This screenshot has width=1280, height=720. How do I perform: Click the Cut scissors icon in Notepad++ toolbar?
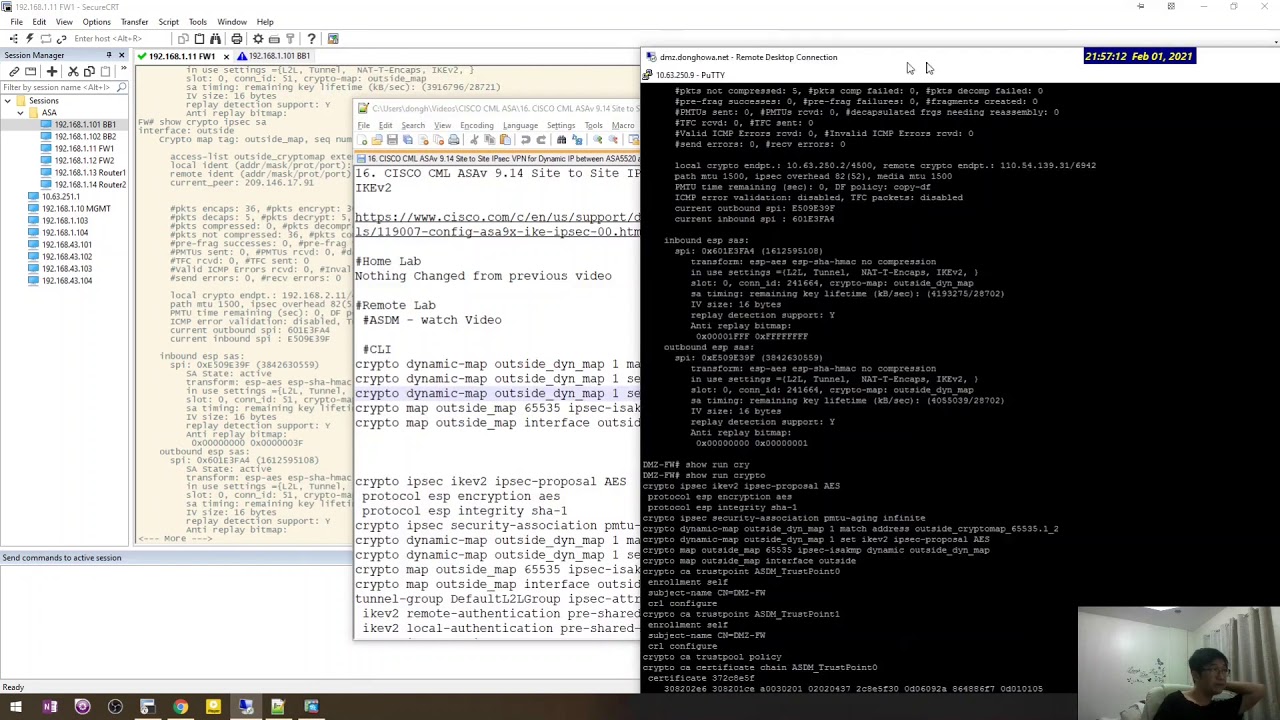click(474, 140)
